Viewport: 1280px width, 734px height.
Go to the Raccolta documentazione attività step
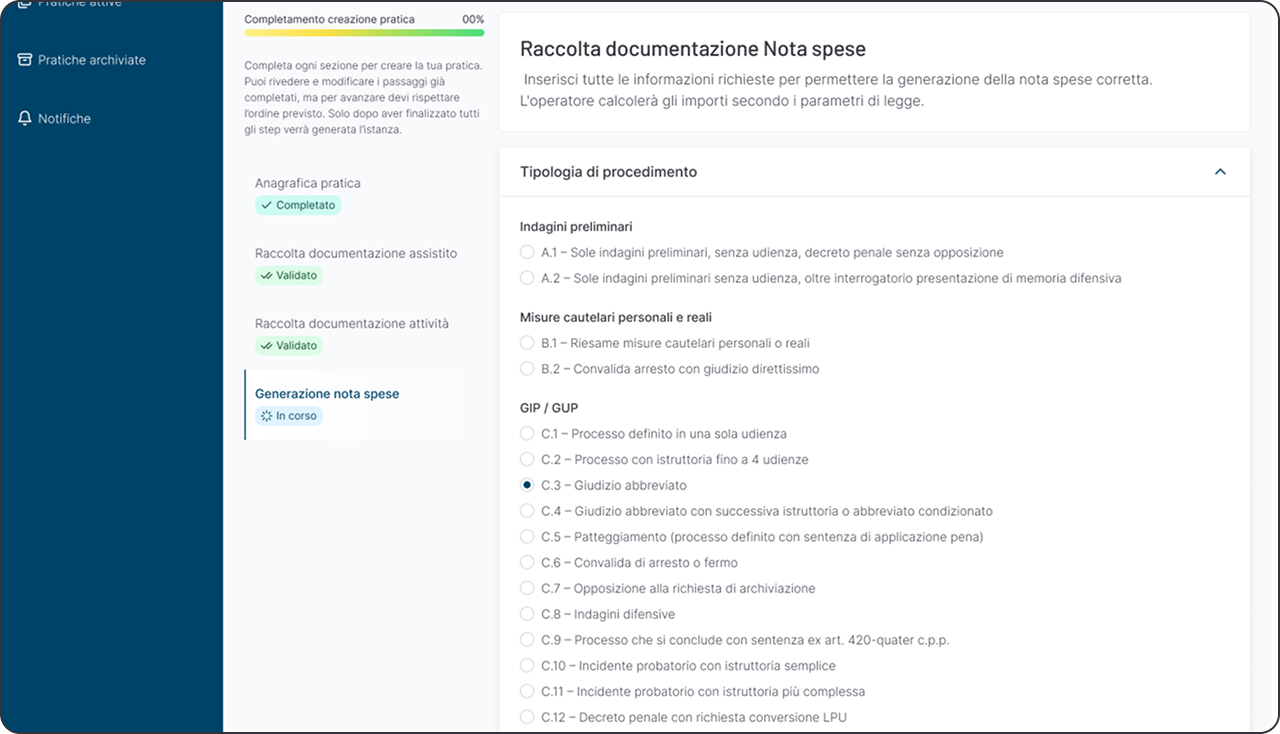coord(352,323)
